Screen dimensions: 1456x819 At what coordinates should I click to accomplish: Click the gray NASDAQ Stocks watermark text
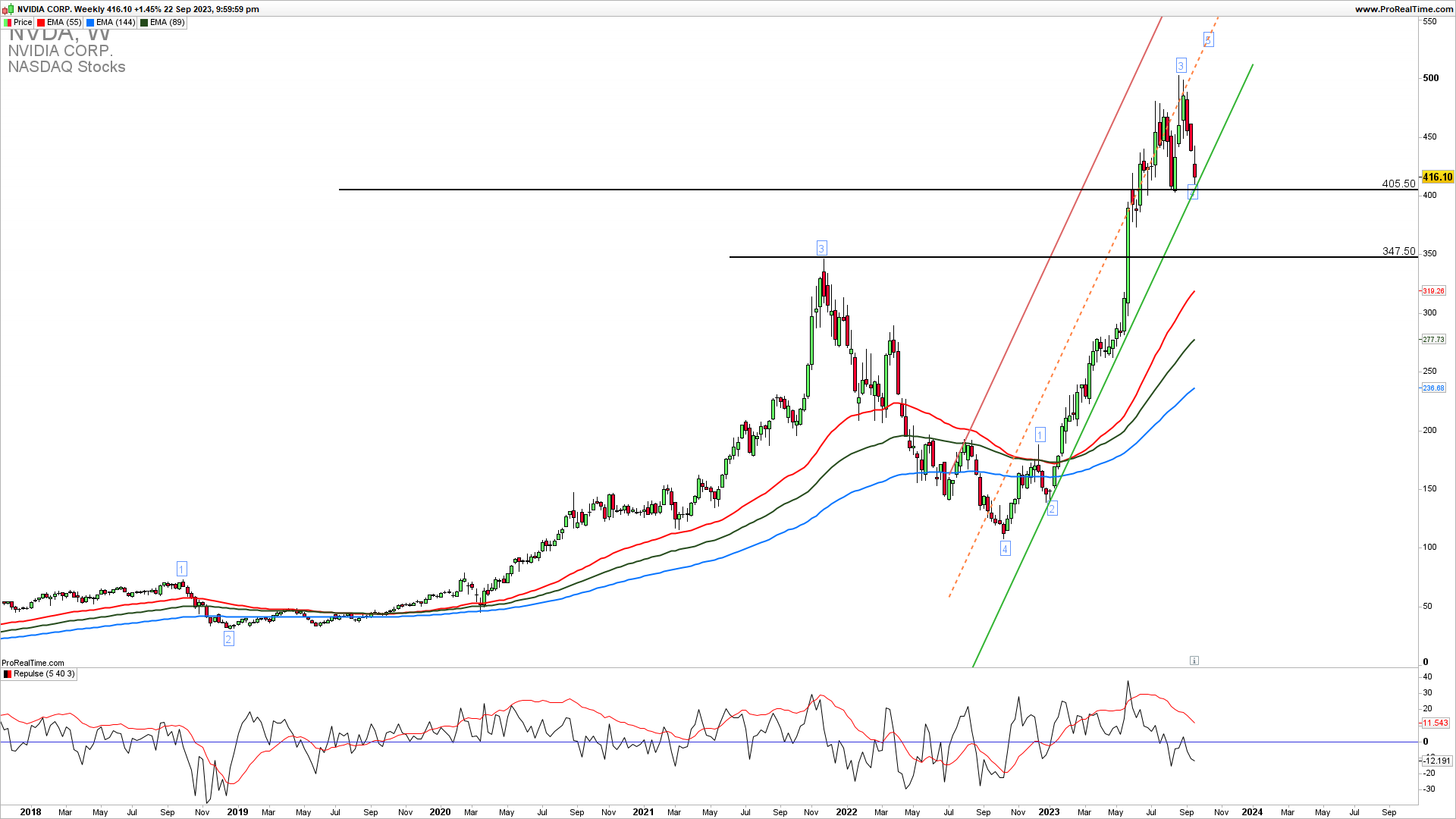tap(67, 67)
